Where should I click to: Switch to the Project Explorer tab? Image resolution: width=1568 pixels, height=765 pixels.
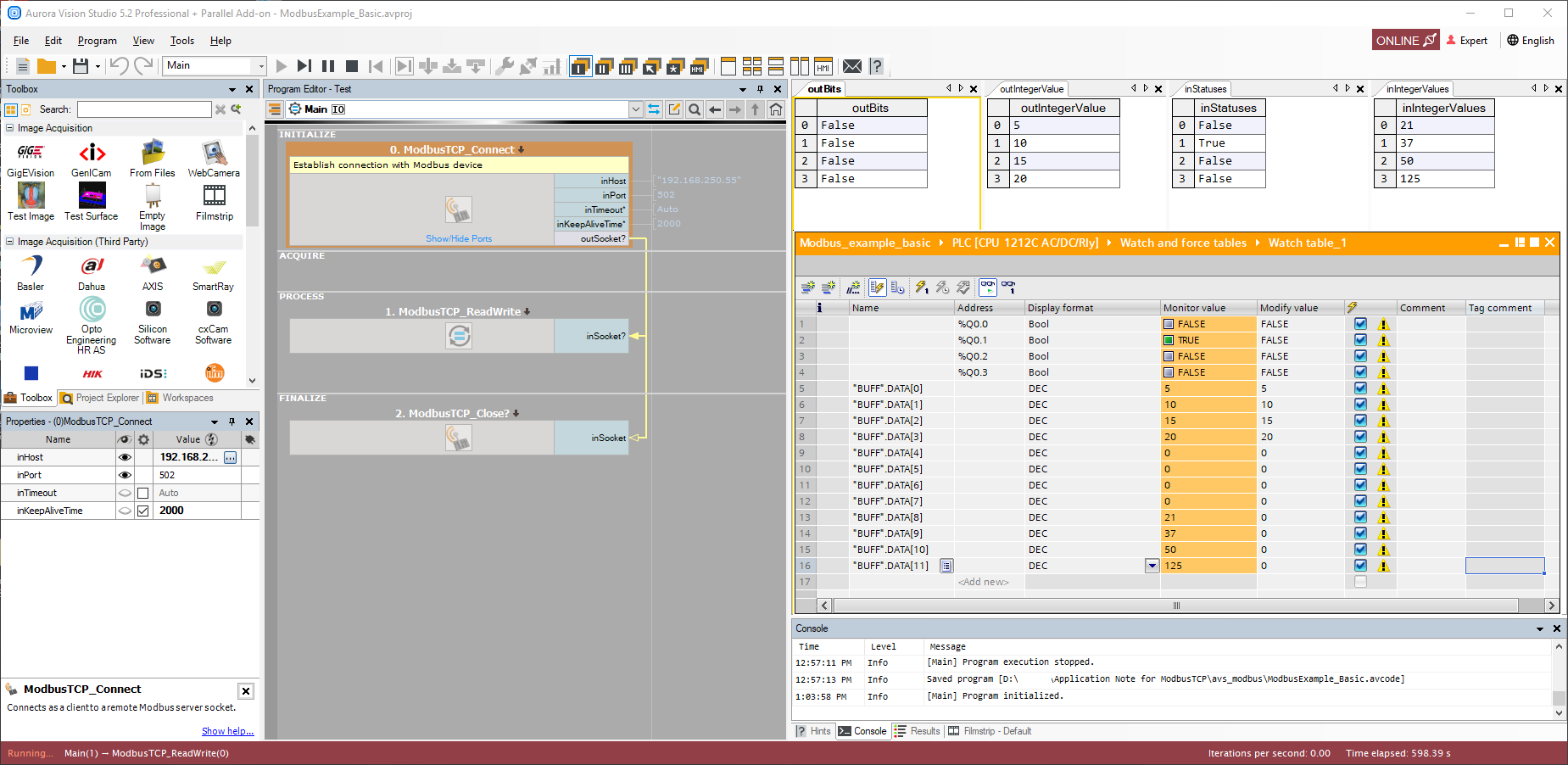point(100,398)
